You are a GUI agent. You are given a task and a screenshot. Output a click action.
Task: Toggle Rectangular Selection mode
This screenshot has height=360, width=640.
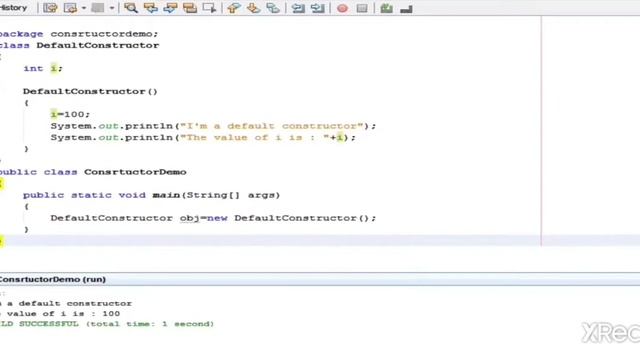209,8
